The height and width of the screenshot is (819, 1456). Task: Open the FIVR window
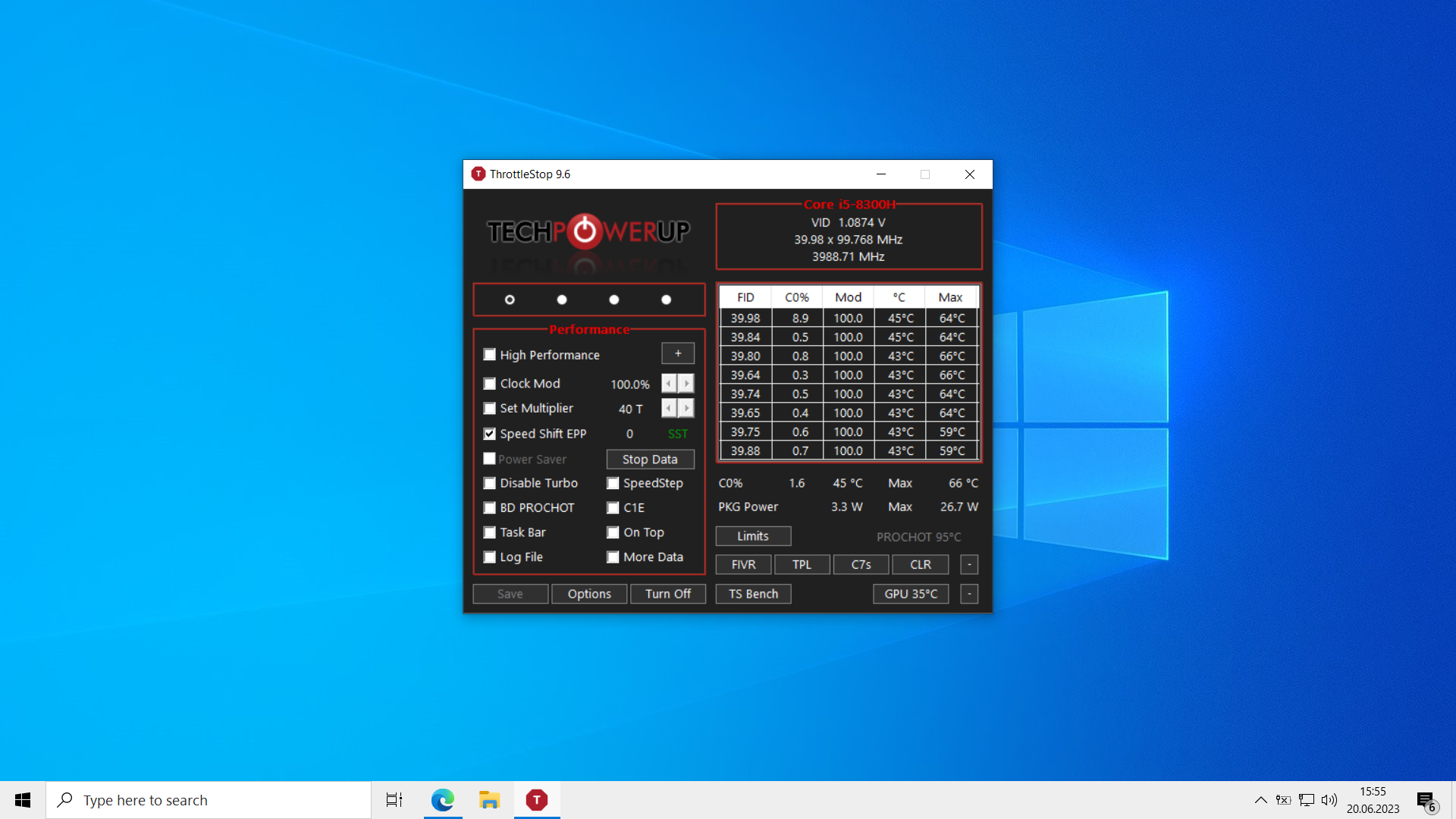point(743,564)
